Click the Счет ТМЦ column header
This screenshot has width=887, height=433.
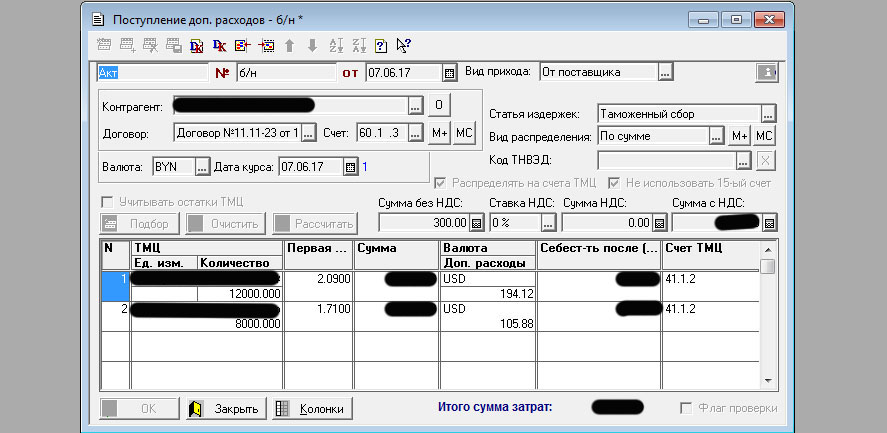pyautogui.click(x=709, y=248)
